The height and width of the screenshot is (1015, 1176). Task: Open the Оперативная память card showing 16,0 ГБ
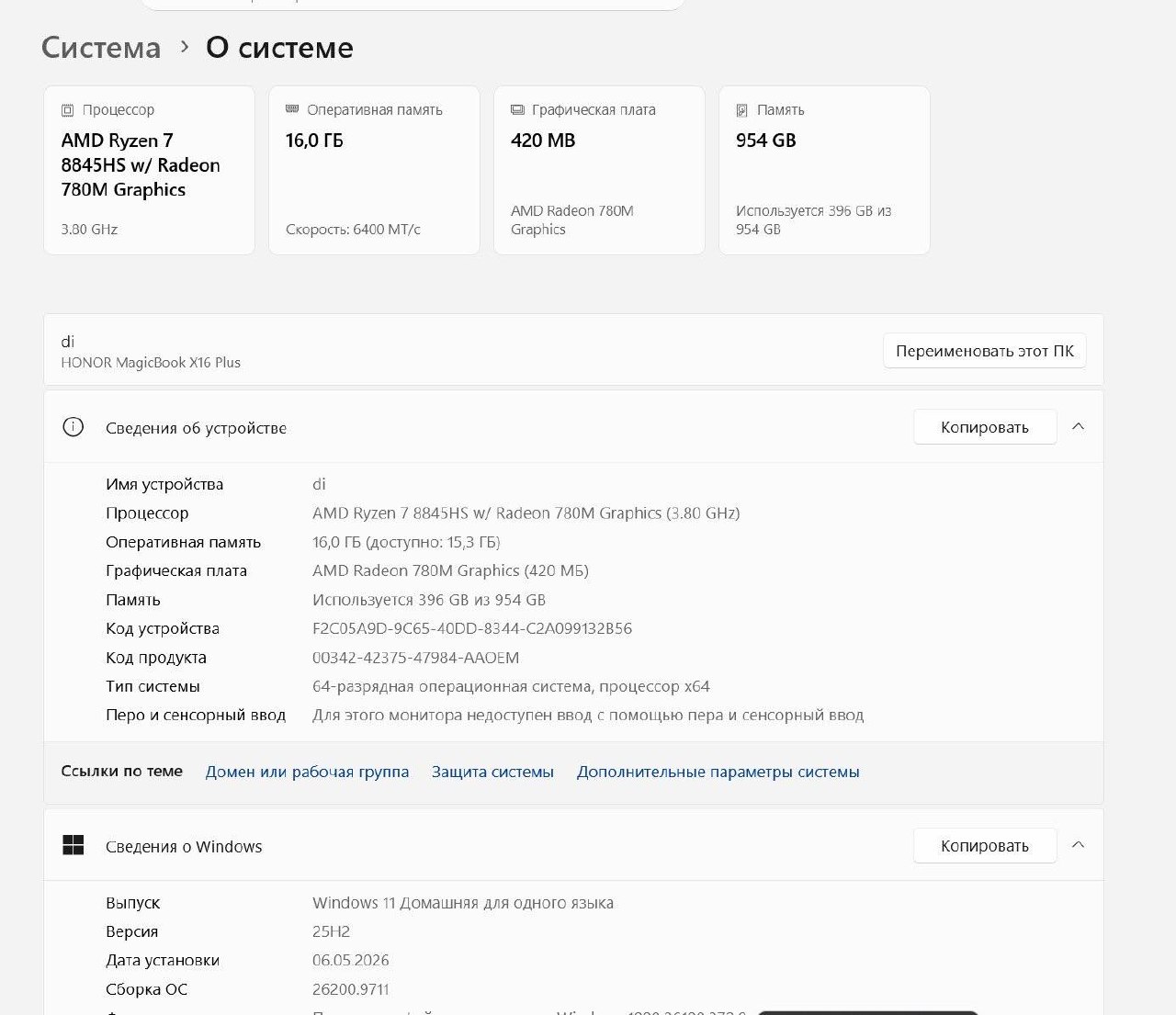pos(374,170)
